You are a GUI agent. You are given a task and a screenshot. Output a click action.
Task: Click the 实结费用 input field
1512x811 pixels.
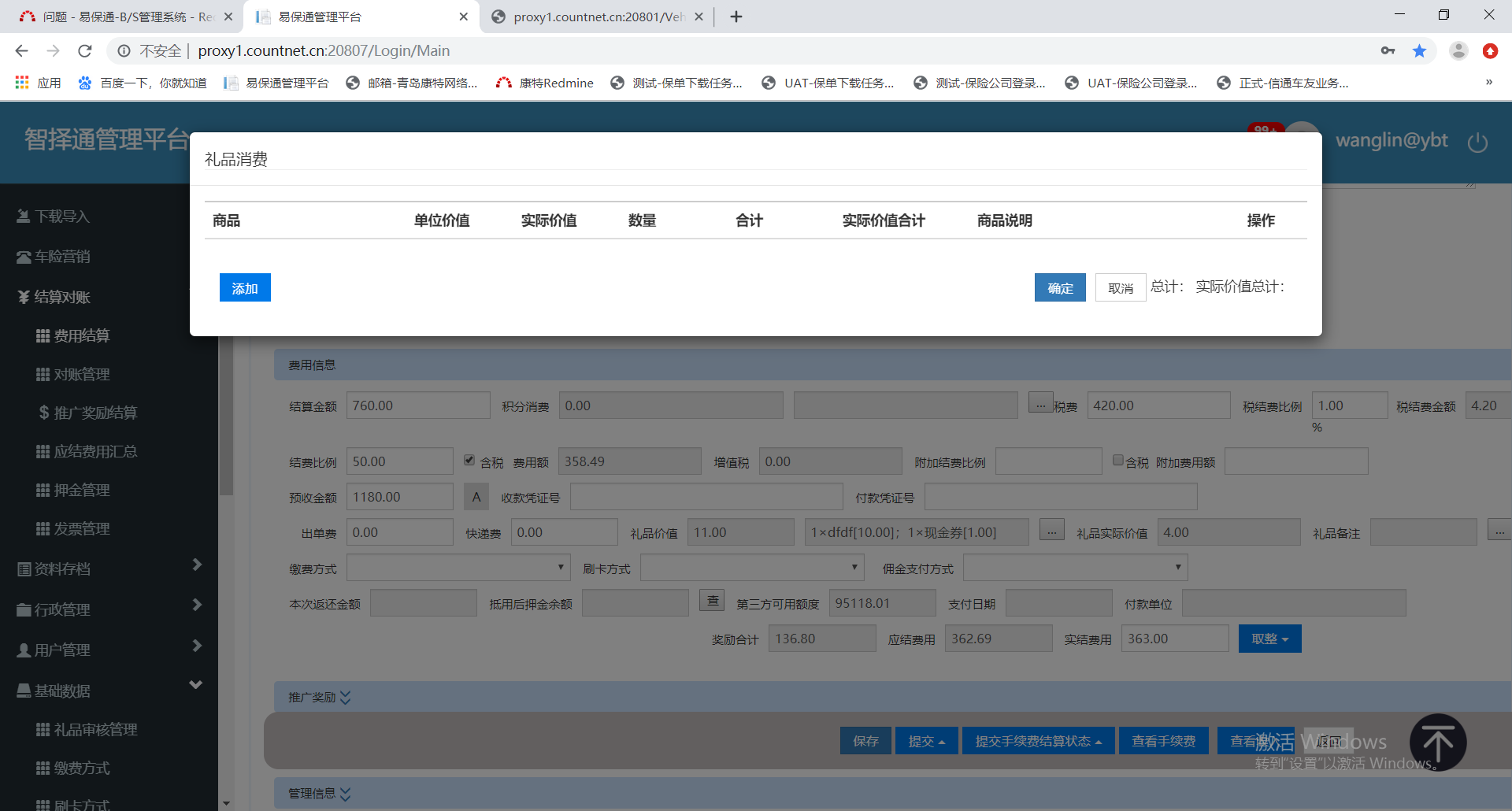coord(1174,639)
